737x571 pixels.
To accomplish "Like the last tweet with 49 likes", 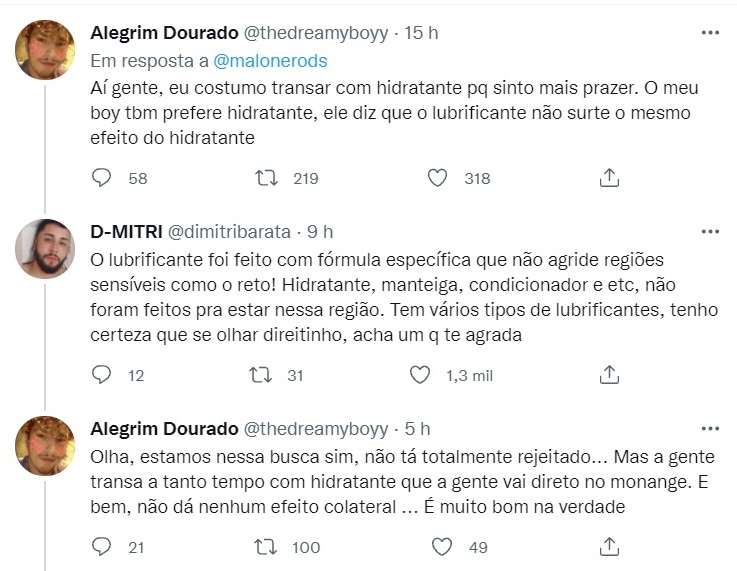I will click(441, 547).
